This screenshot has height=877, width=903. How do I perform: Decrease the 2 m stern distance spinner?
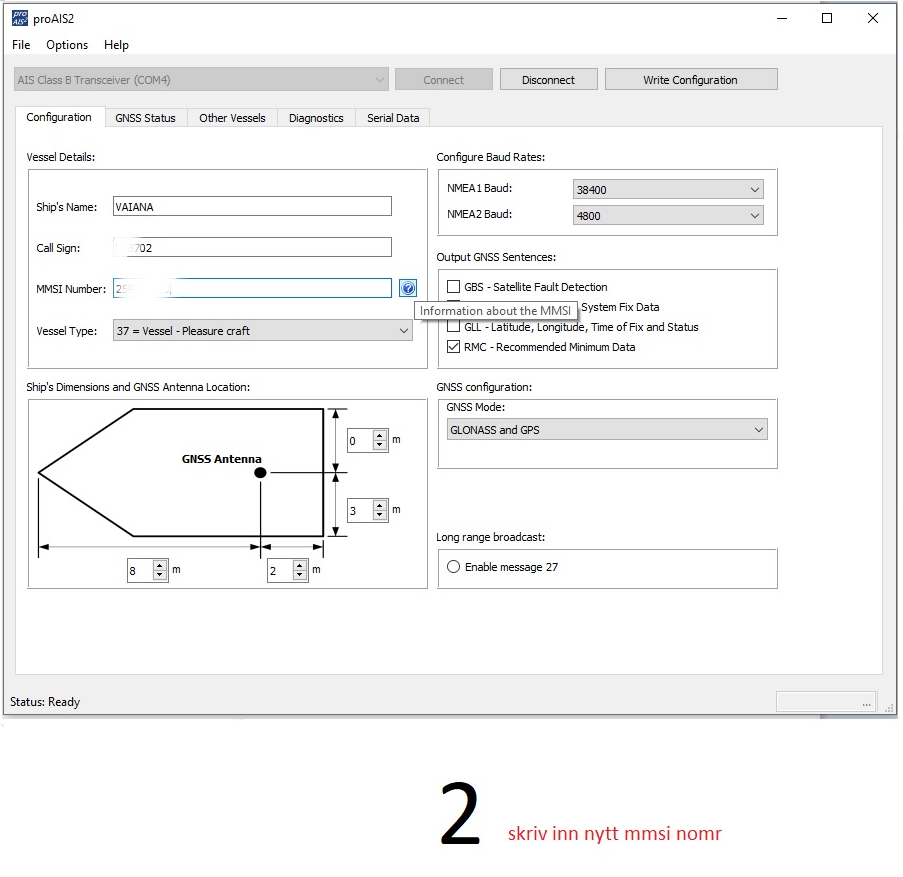pos(300,575)
